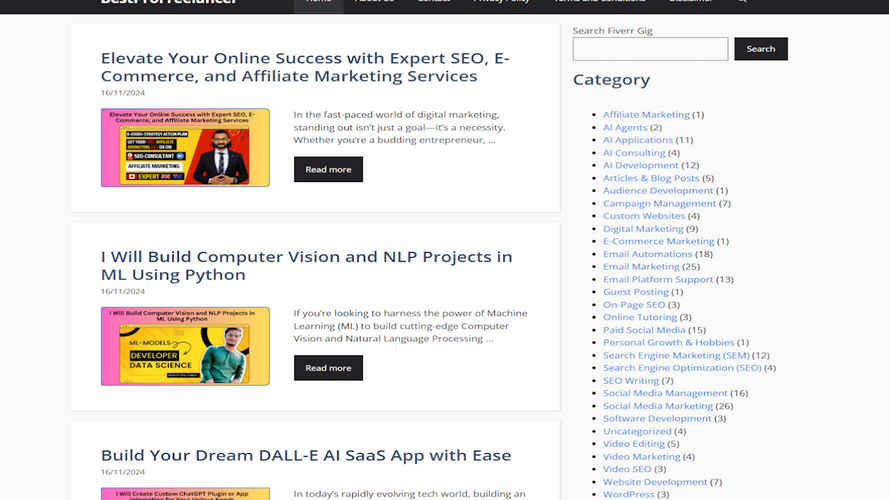Open Audience Development category

click(658, 190)
